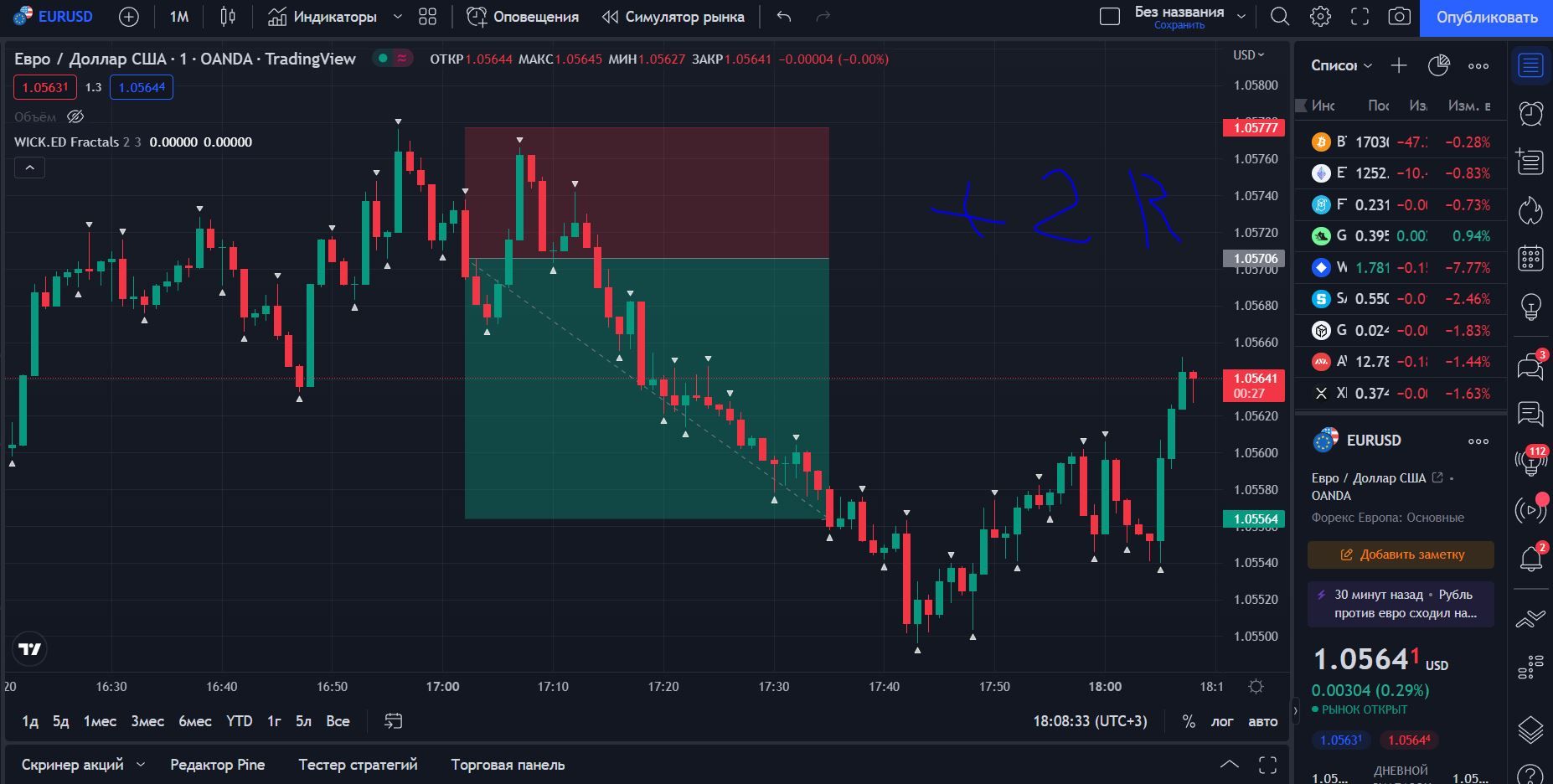Click the Сохранить link
The image size is (1553, 784).
pos(1179,25)
